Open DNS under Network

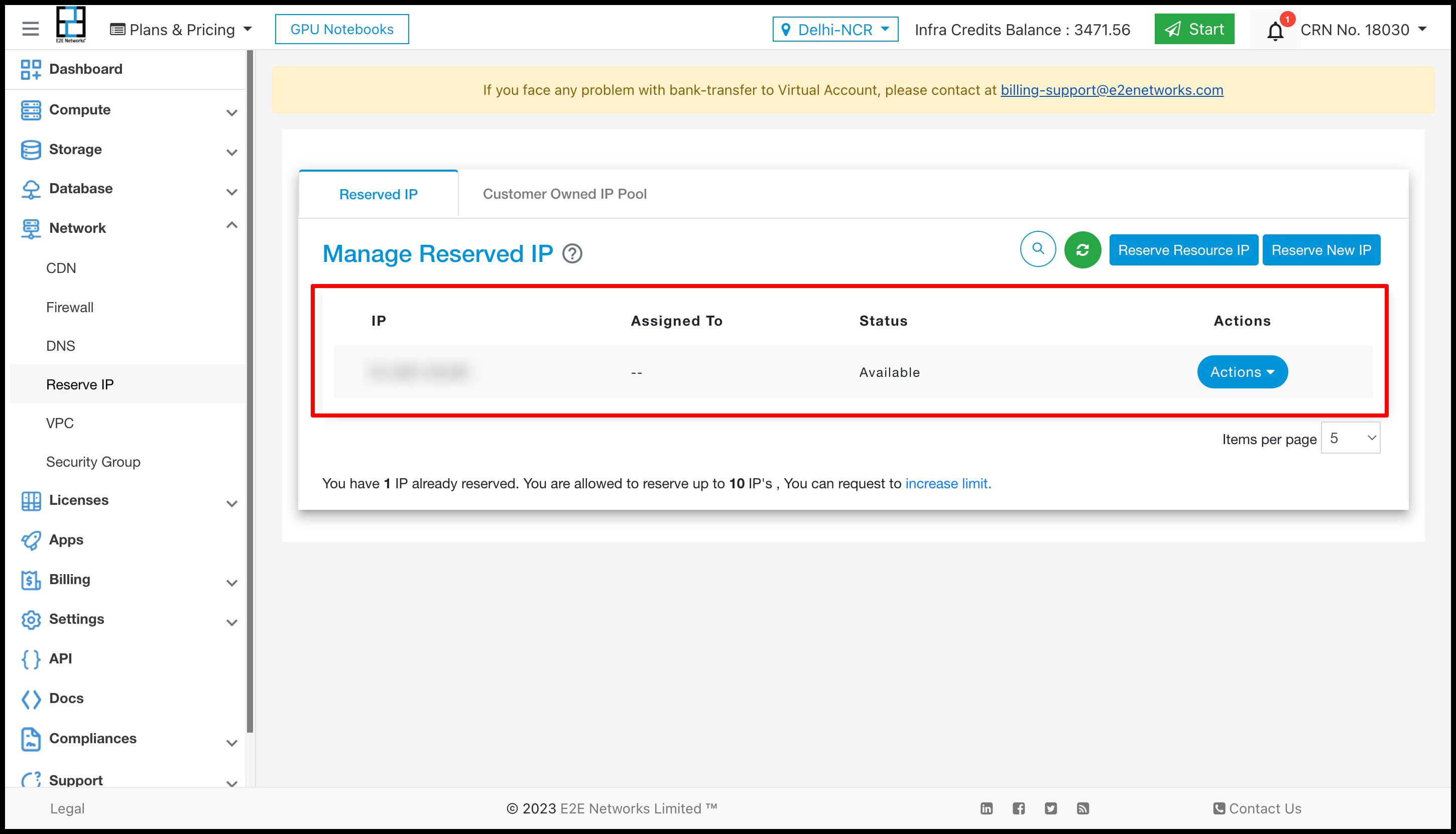(x=60, y=345)
